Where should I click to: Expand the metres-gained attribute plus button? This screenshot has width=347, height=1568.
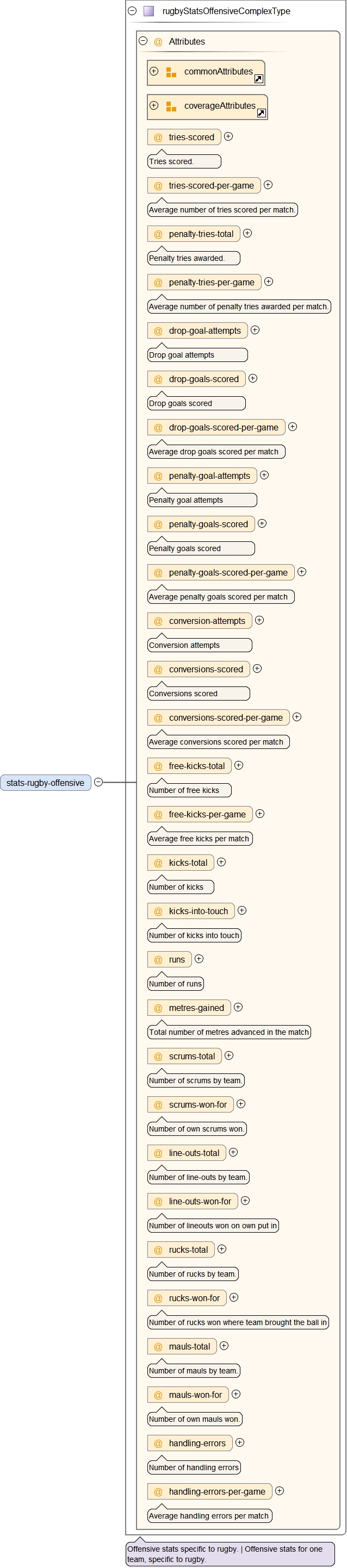pos(238,1008)
